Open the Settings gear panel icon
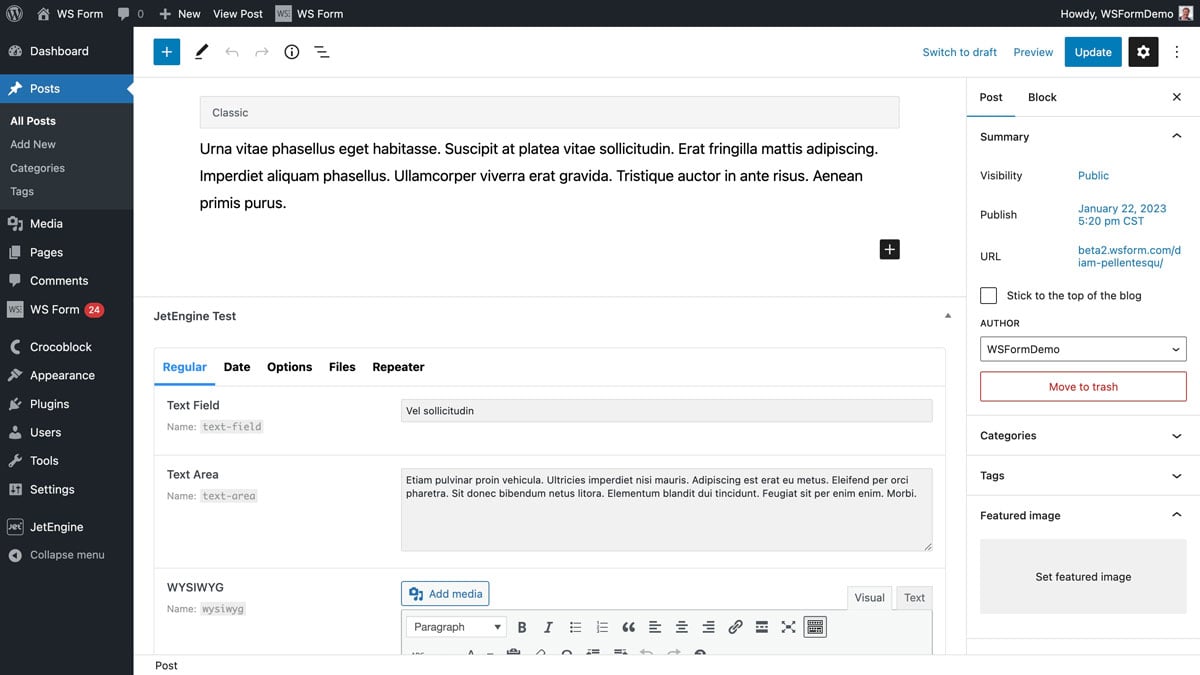Image resolution: width=1200 pixels, height=675 pixels. pos(1143,51)
